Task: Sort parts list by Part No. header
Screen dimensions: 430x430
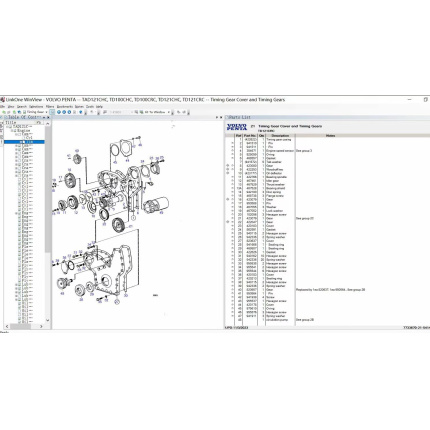Action: pyautogui.click(x=250, y=136)
